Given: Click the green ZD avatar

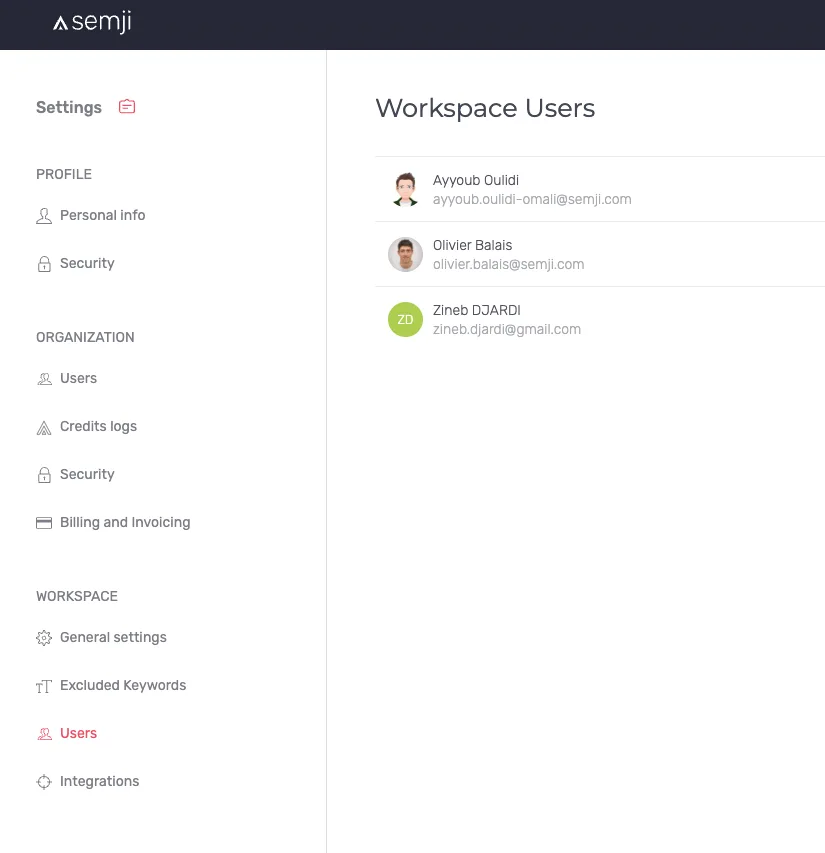Looking at the screenshot, I should (405, 319).
